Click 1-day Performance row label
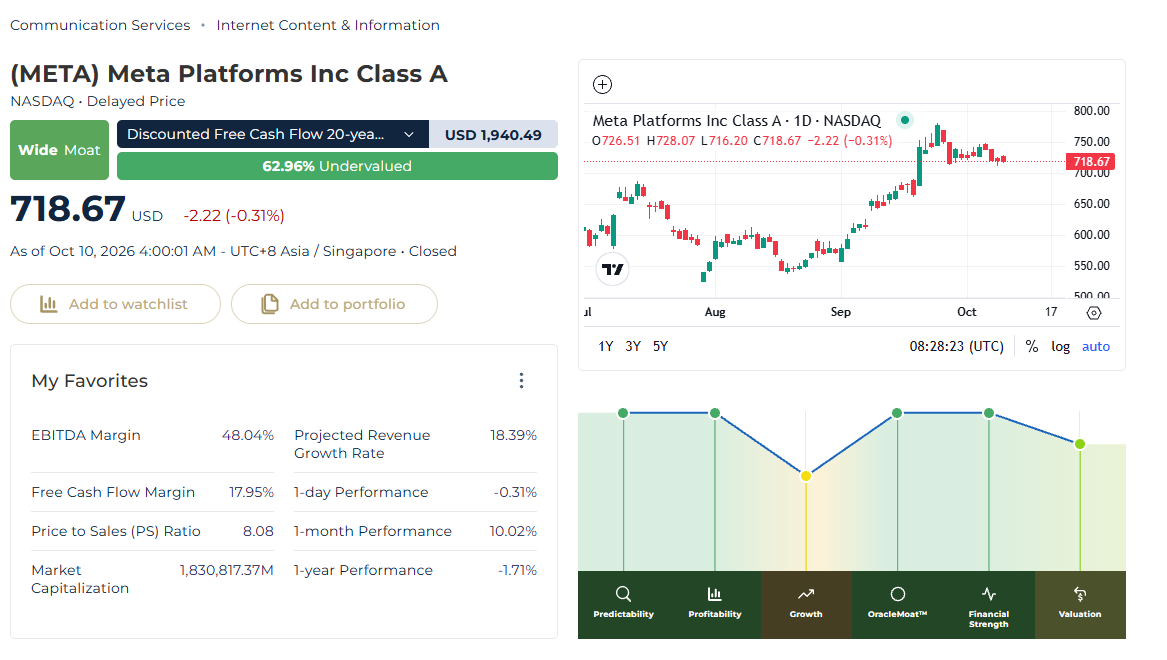Image resolution: width=1167 pixels, height=660 pixels. (361, 492)
